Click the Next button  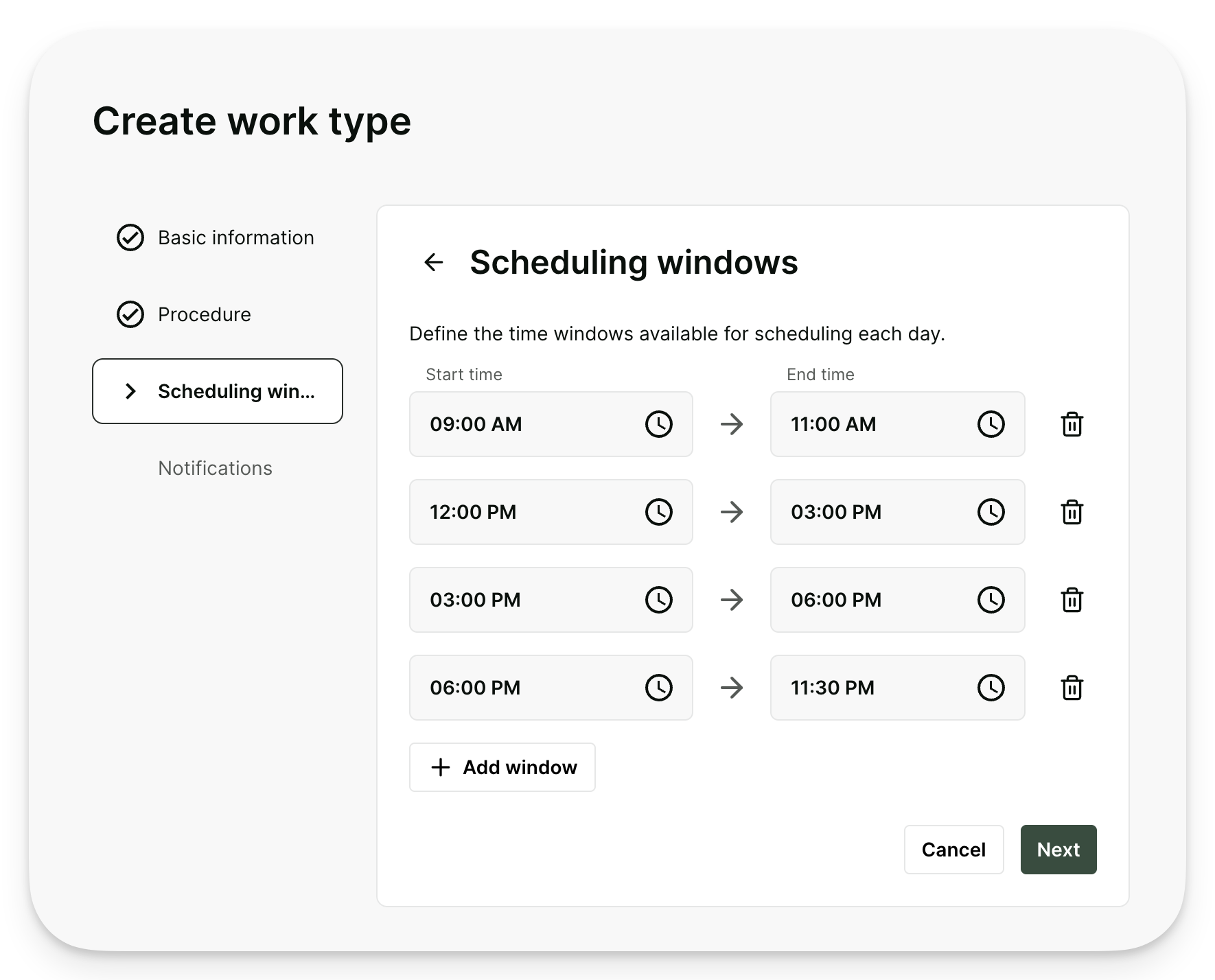tap(1058, 850)
